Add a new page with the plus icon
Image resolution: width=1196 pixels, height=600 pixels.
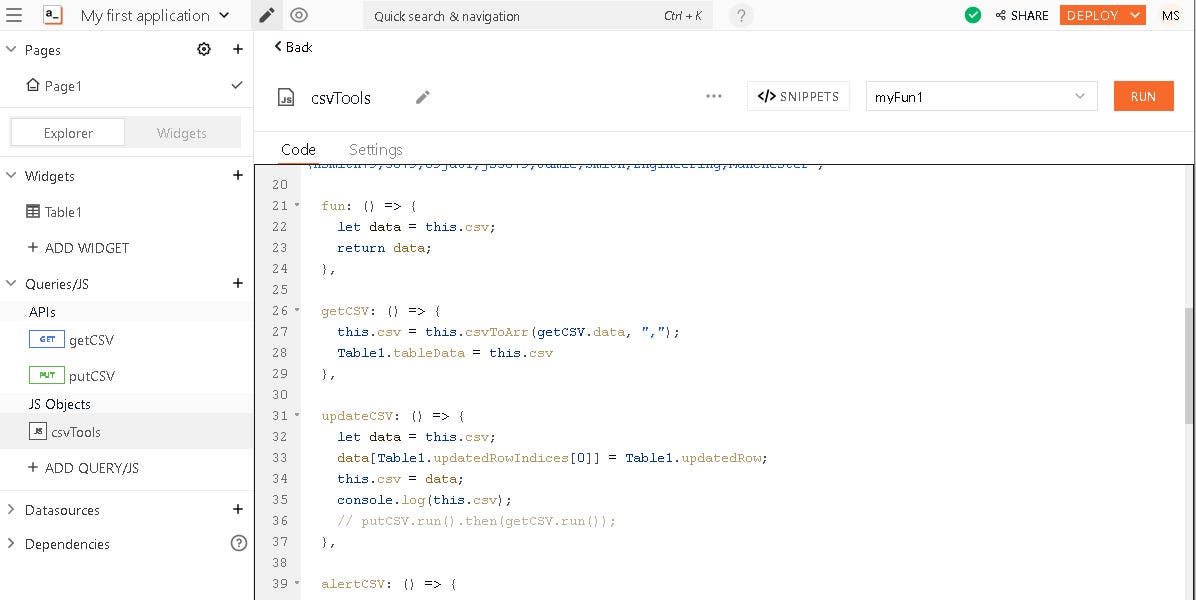[237, 49]
